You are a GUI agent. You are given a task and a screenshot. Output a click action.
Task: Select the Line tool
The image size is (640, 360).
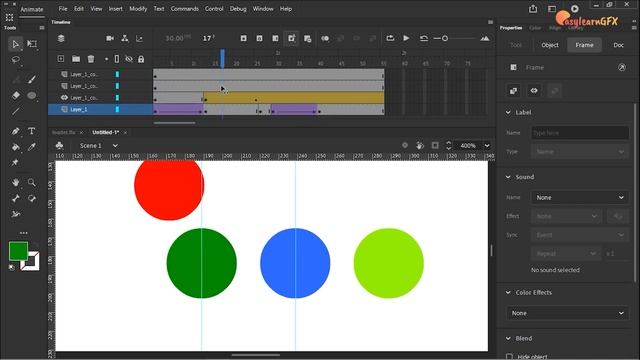[16, 111]
